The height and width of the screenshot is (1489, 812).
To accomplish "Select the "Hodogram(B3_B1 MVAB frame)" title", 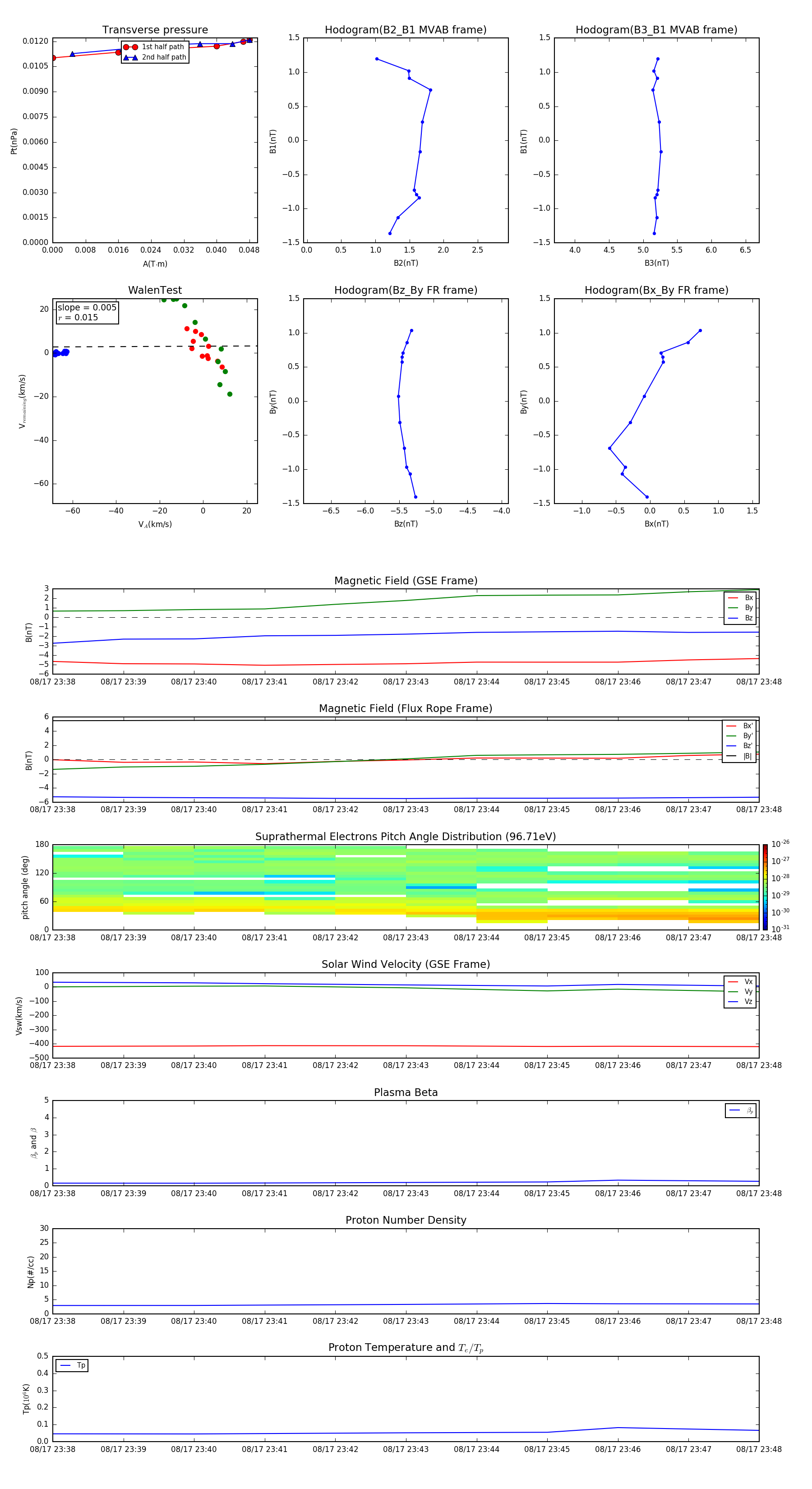I will [656, 30].
